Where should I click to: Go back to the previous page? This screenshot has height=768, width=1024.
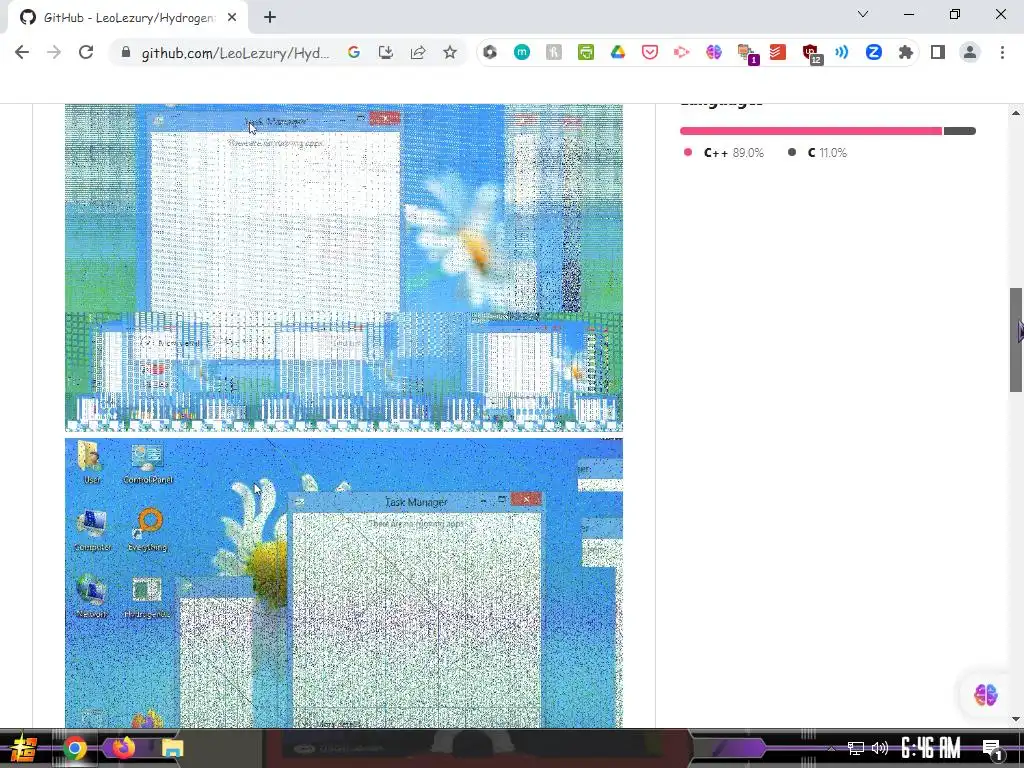pyautogui.click(x=22, y=52)
